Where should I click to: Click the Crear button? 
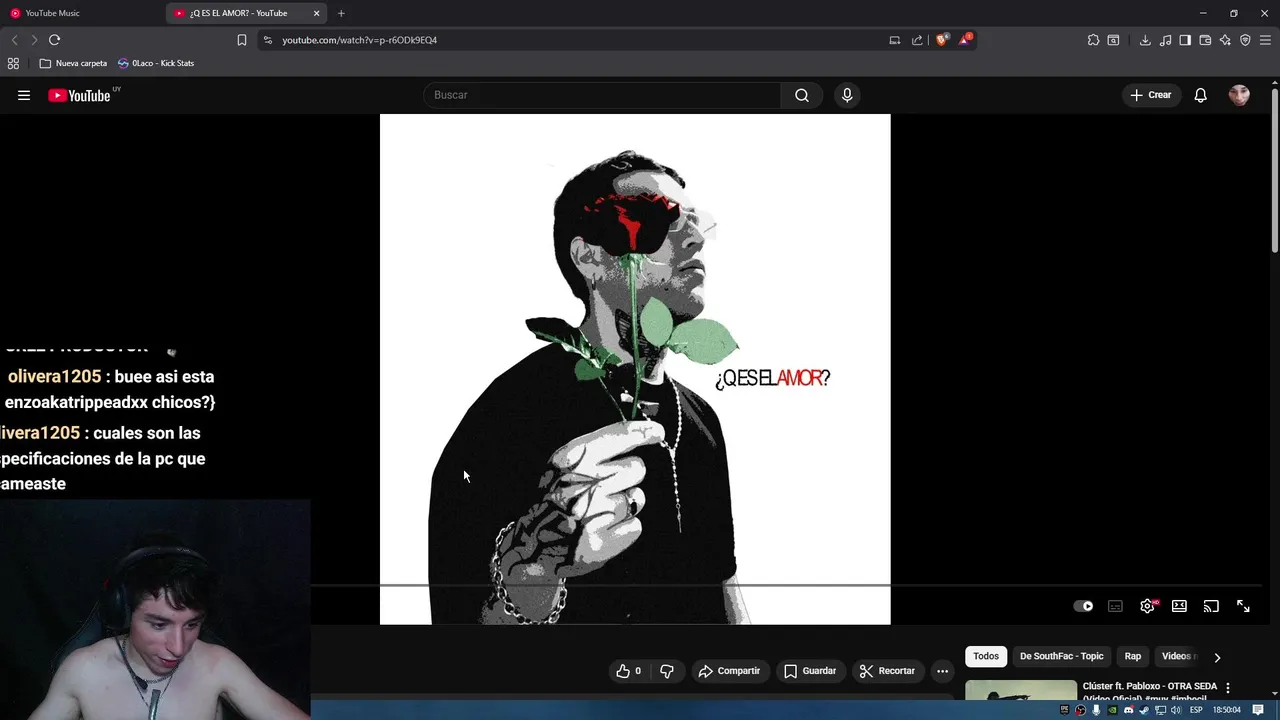click(x=1151, y=95)
